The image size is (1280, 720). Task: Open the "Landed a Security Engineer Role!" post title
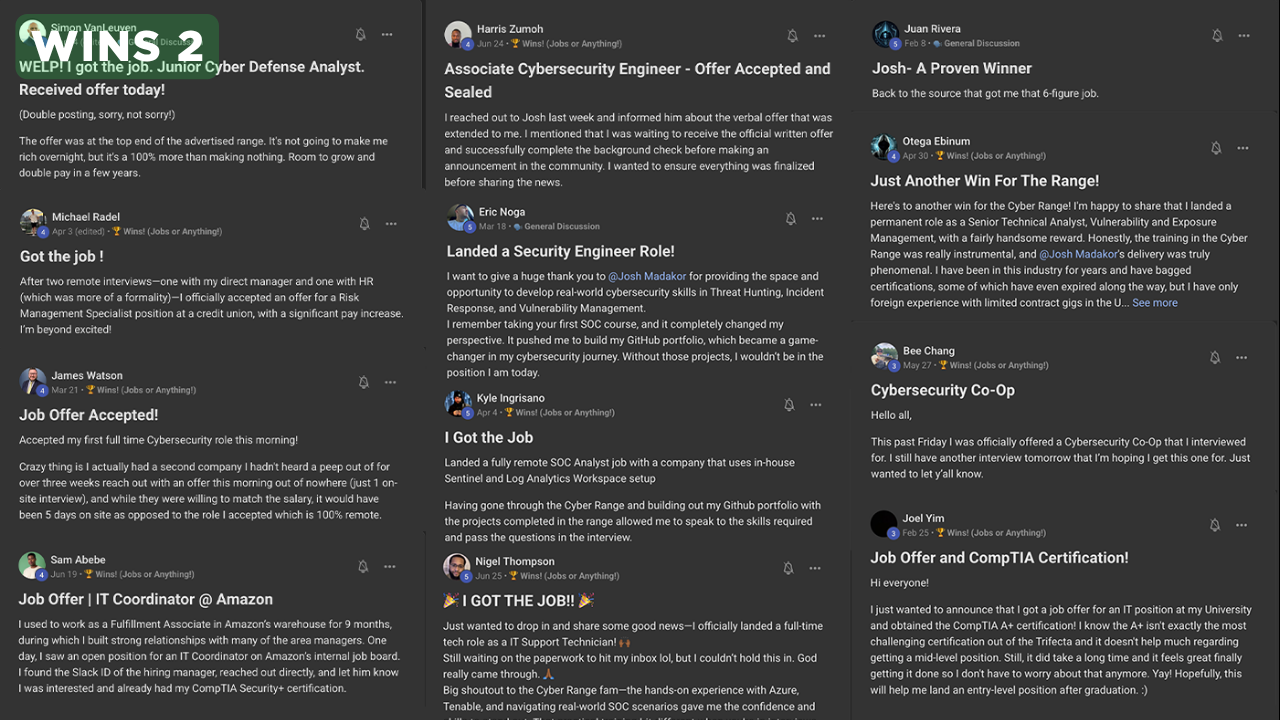pos(560,251)
